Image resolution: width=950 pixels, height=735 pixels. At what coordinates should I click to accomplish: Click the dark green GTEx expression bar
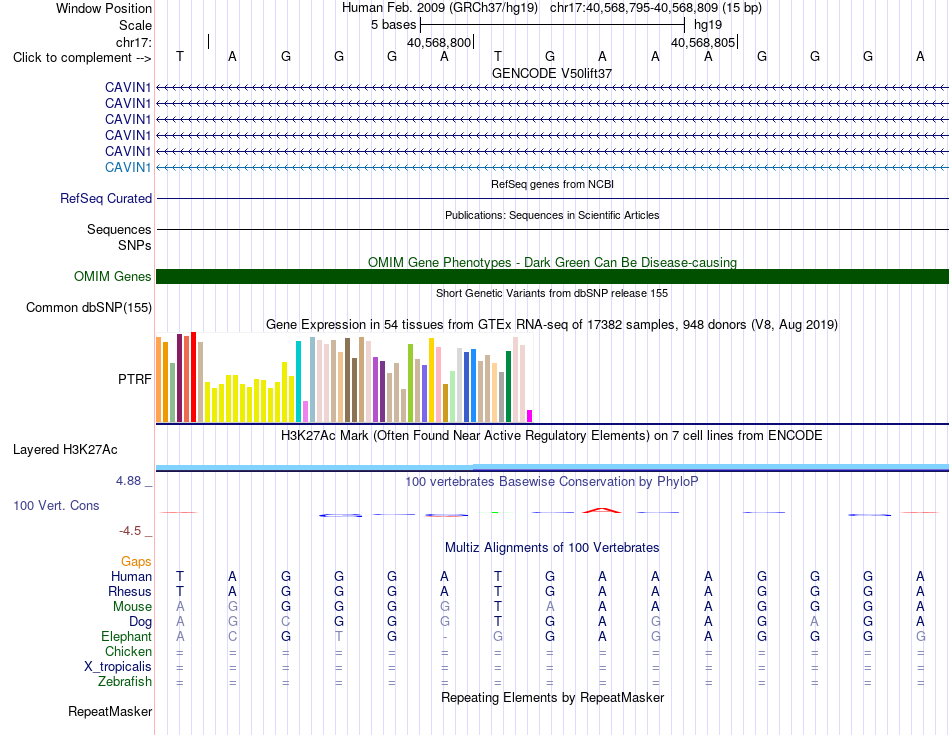click(508, 387)
